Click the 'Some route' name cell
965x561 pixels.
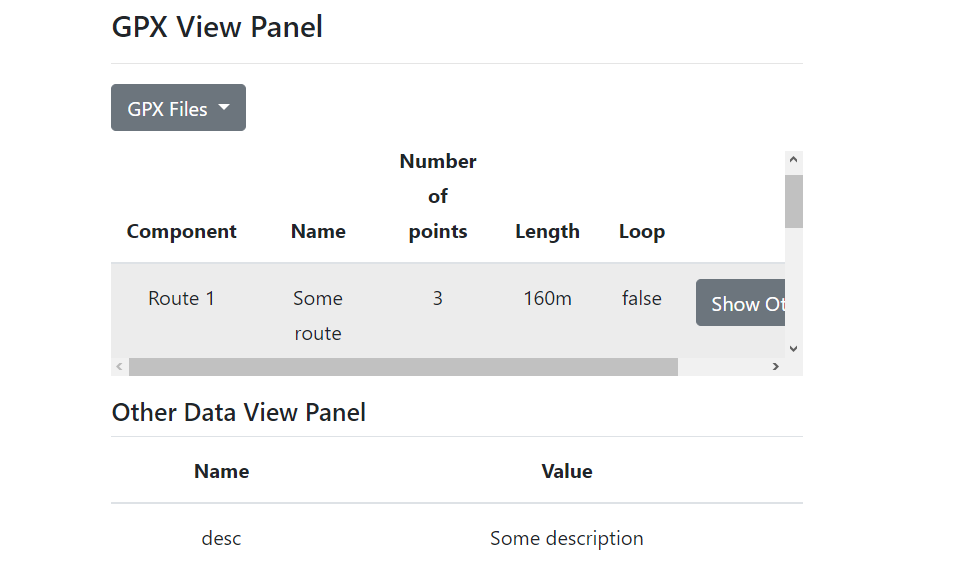coord(318,315)
